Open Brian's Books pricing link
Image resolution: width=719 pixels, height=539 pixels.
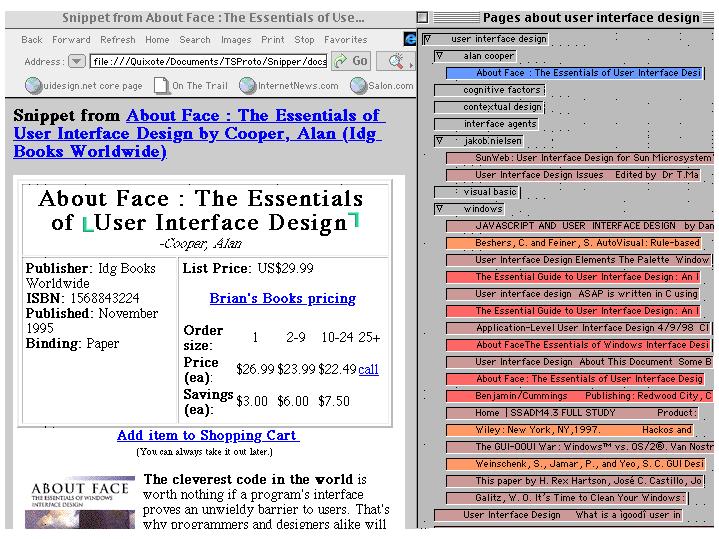pyautogui.click(x=282, y=298)
